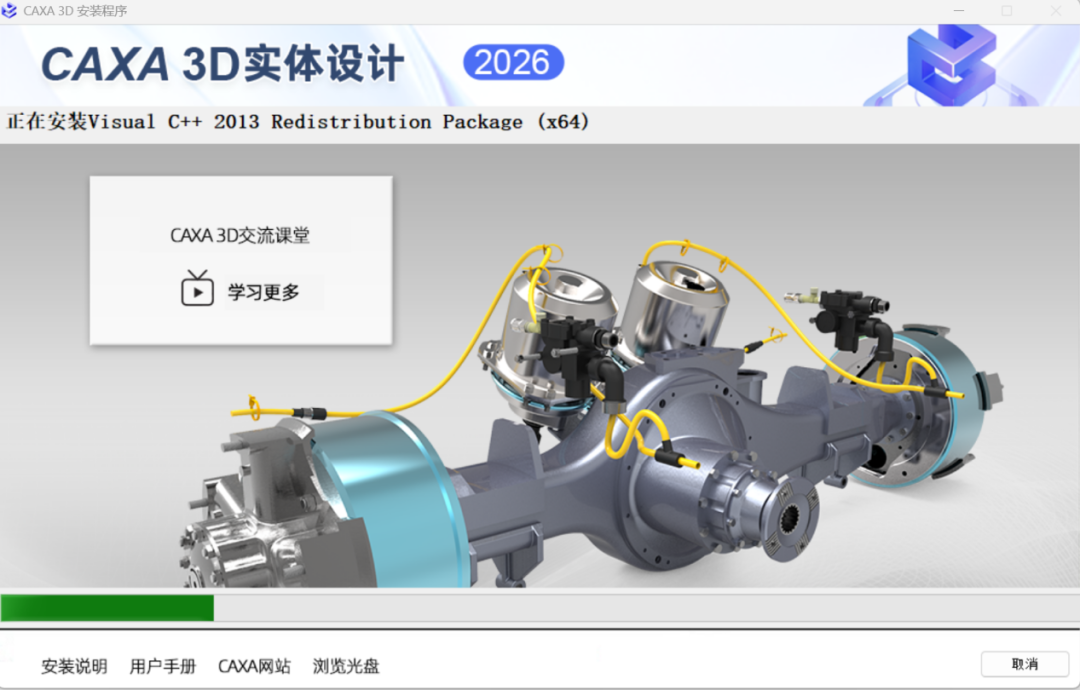Open the 用户手册 user manual link
Viewport: 1080px width, 690px height.
(163, 666)
